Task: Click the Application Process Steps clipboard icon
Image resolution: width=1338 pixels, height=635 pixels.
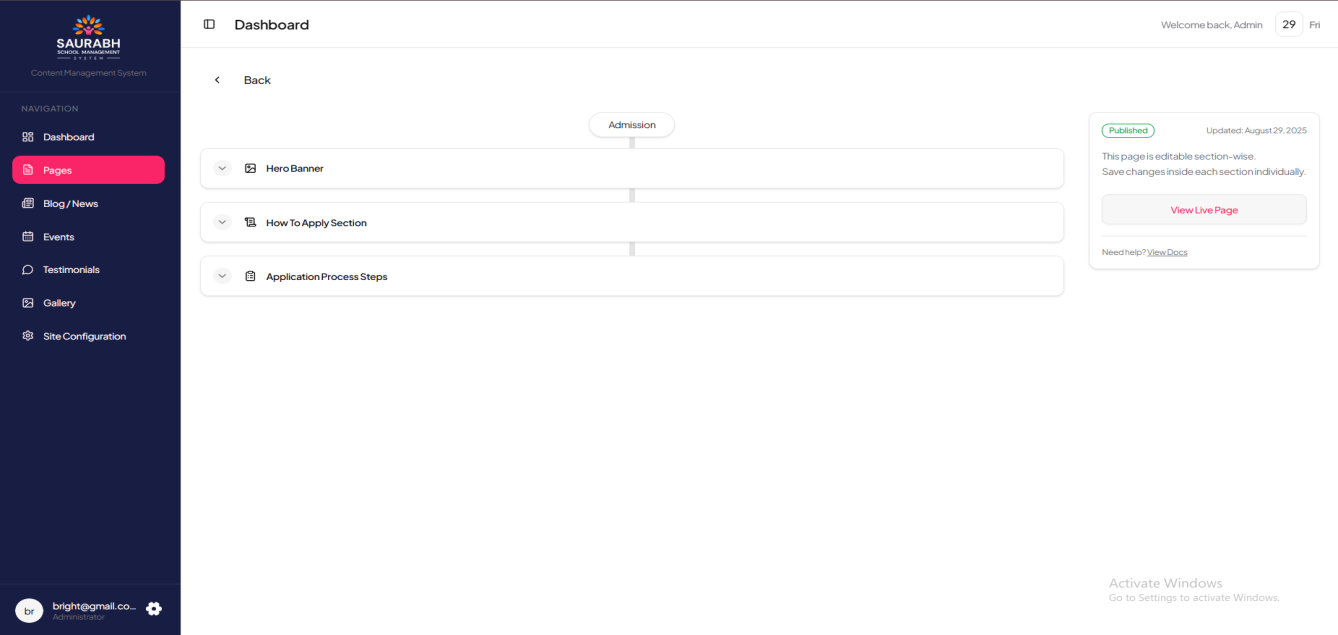Action: [x=250, y=276]
